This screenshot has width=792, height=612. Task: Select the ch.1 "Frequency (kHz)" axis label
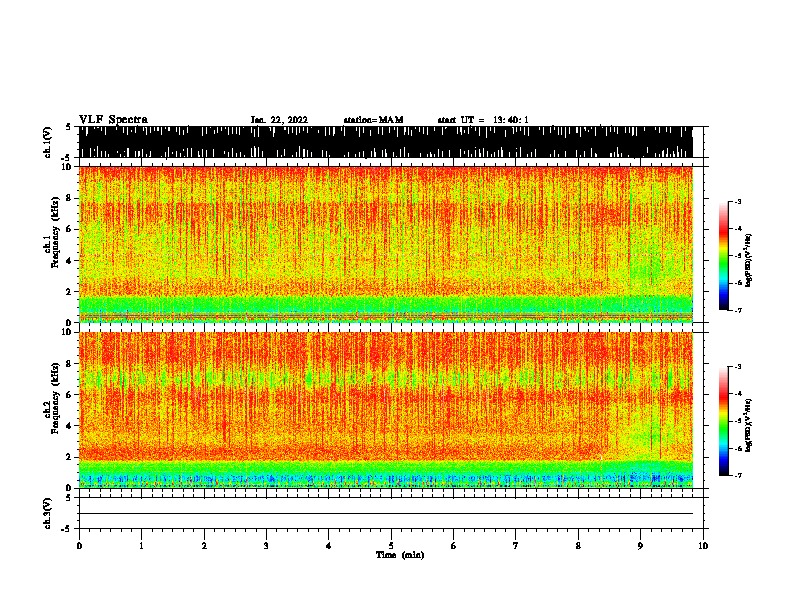pos(55,232)
